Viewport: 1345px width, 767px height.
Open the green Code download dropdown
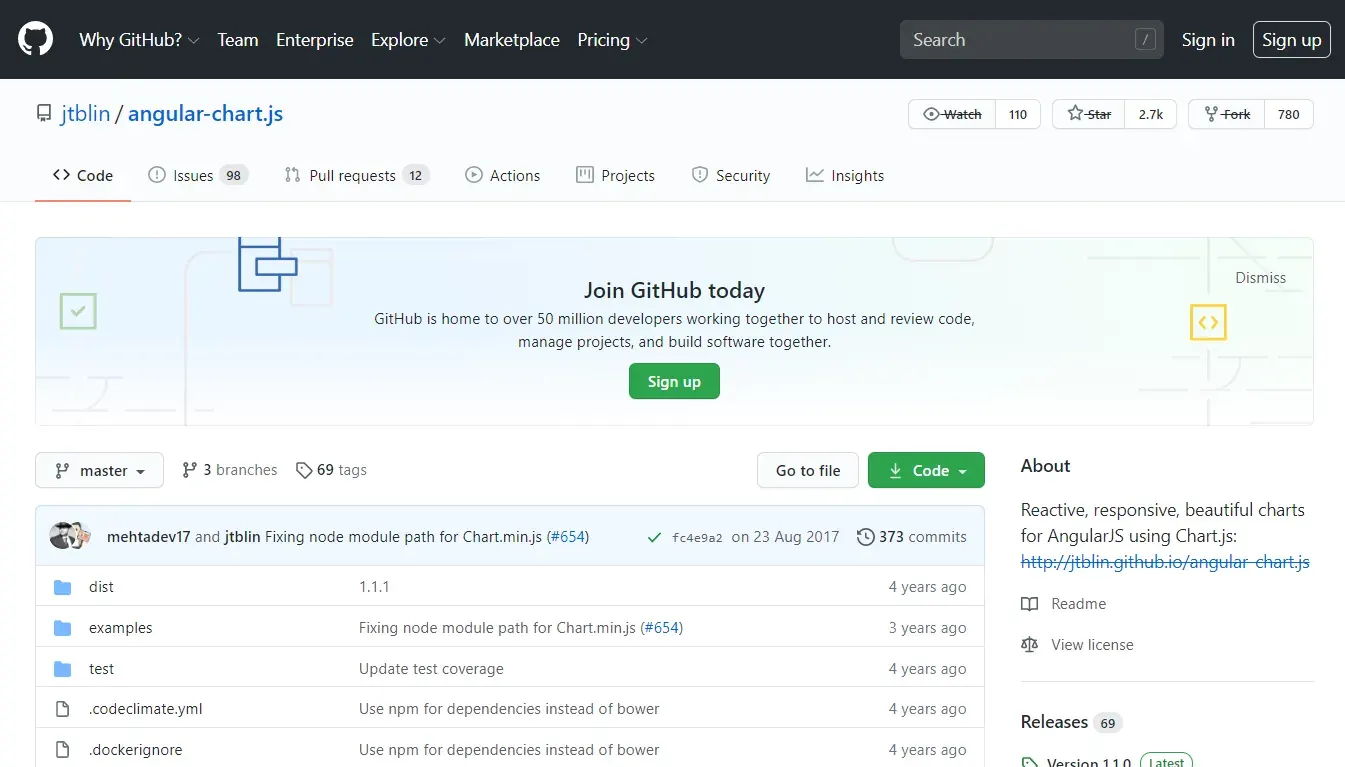tap(926, 470)
